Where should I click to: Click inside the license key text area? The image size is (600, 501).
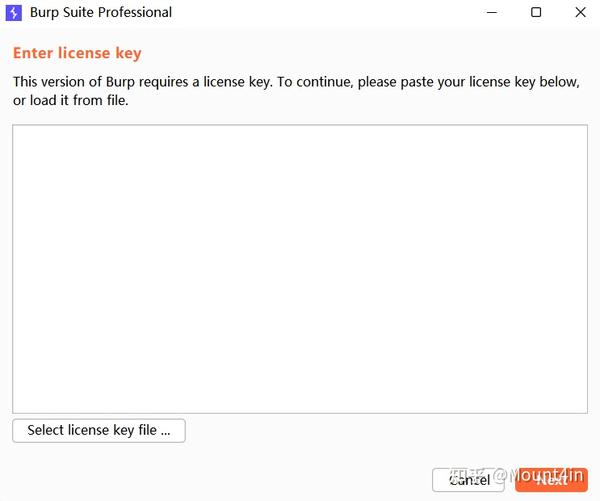click(300, 268)
